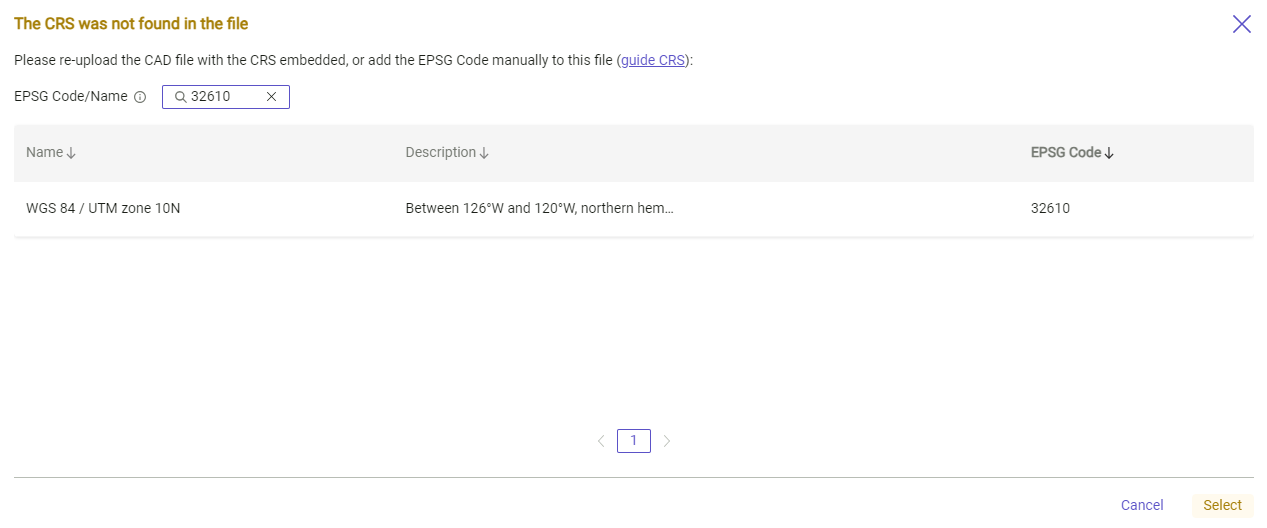Click sort arrow next to Name
This screenshot has height=528, width=1267.
tap(71, 153)
